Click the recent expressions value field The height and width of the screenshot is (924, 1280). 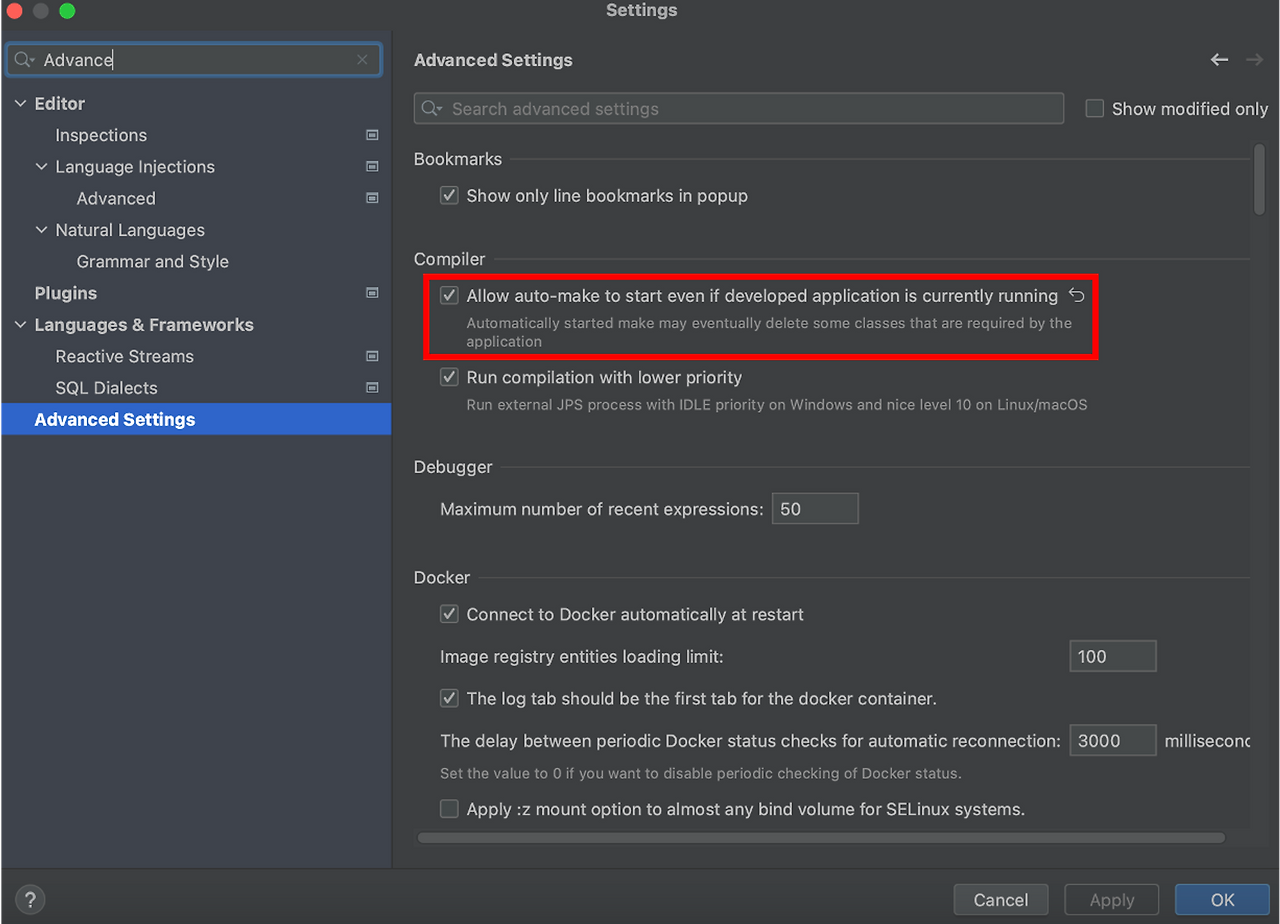[x=815, y=508]
